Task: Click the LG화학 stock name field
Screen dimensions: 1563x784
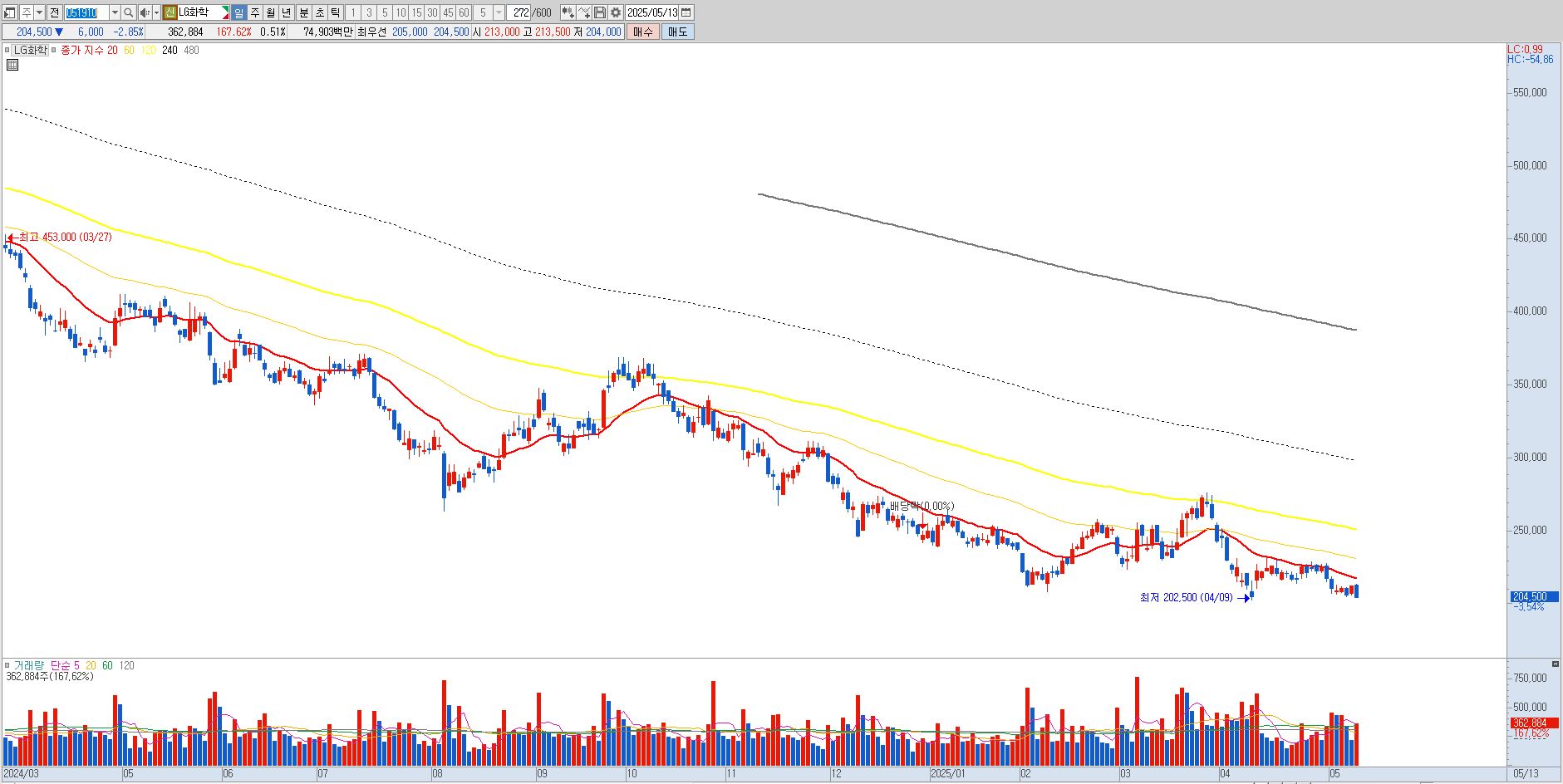Action: (203, 12)
